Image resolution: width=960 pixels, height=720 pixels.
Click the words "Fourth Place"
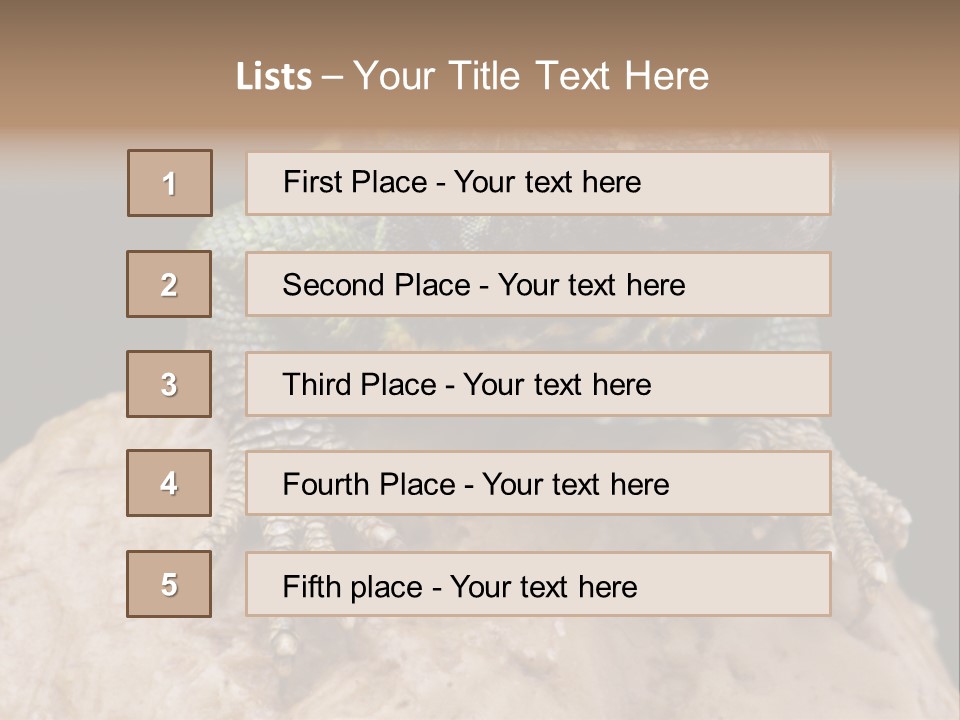pyautogui.click(x=368, y=485)
